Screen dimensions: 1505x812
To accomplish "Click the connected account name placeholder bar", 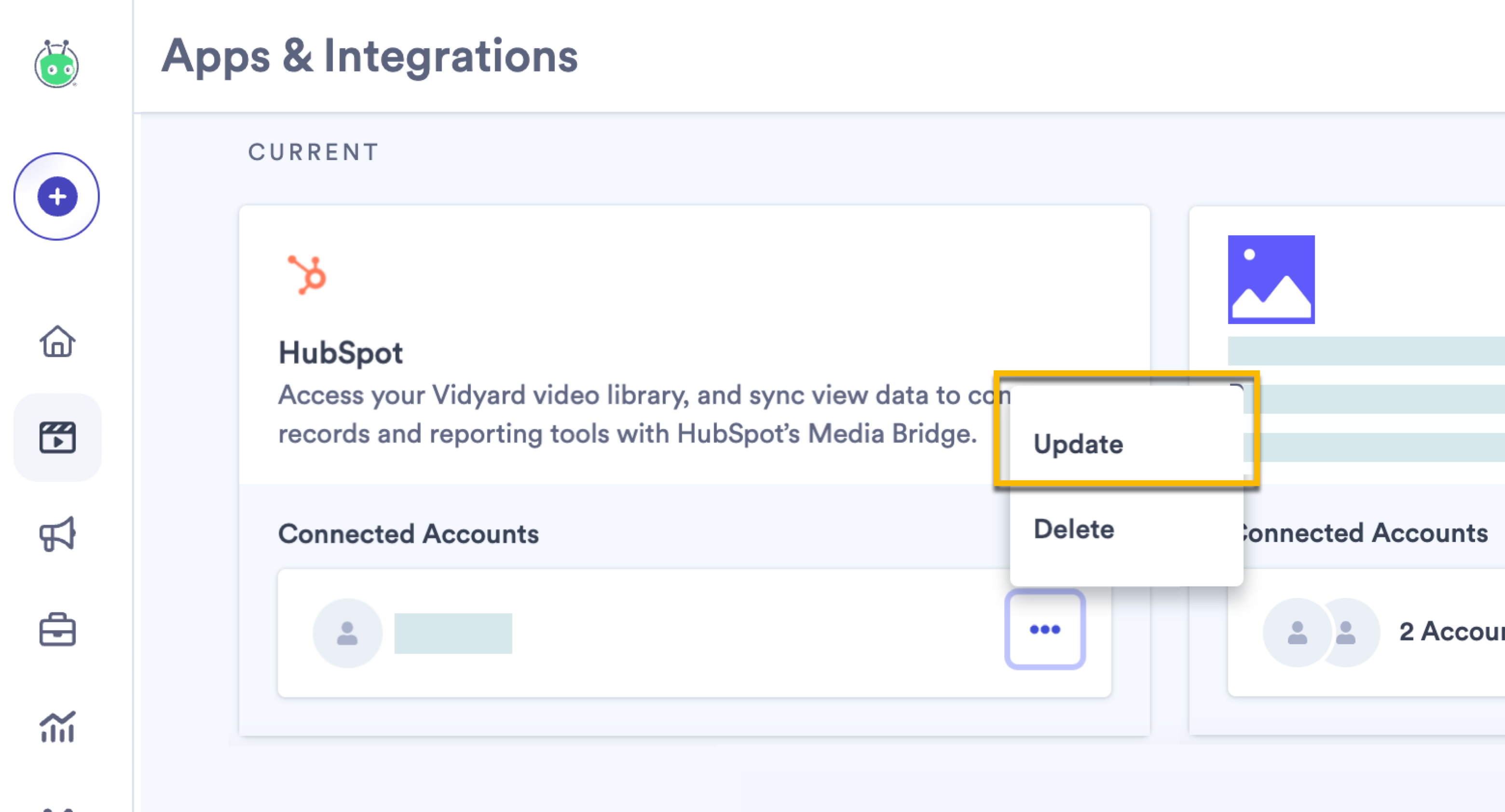I will point(454,633).
